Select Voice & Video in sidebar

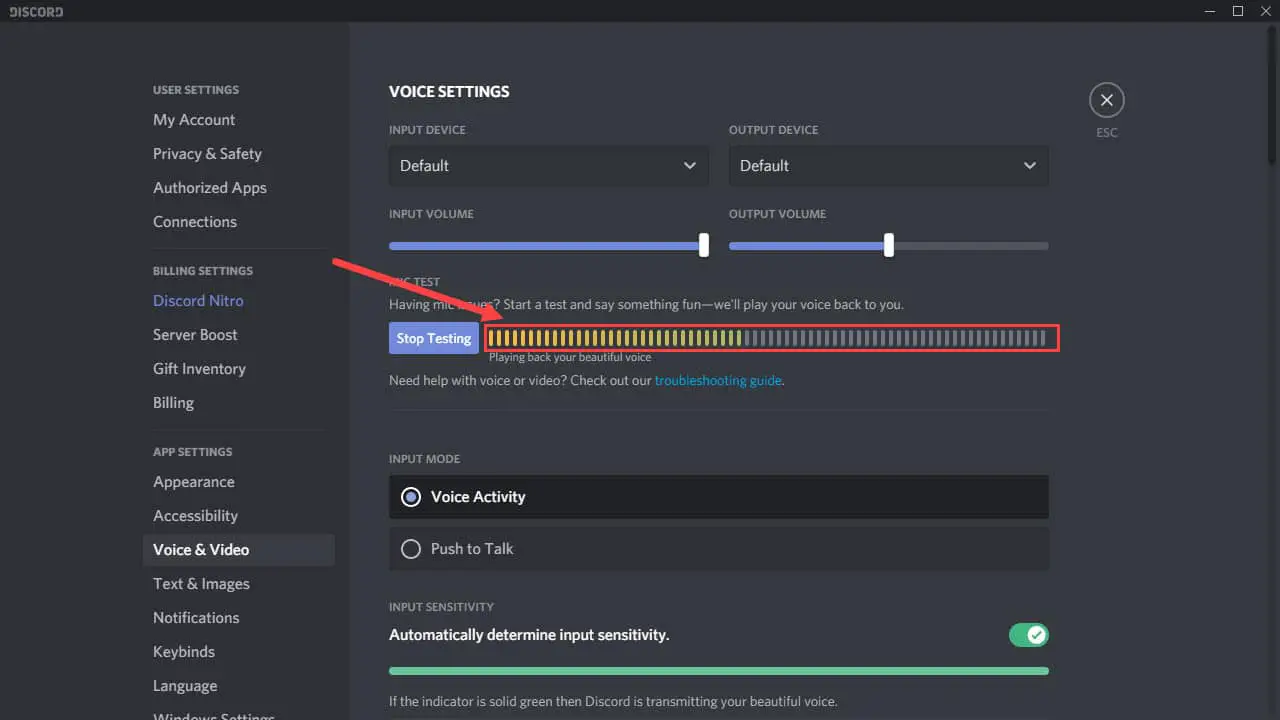click(239, 550)
